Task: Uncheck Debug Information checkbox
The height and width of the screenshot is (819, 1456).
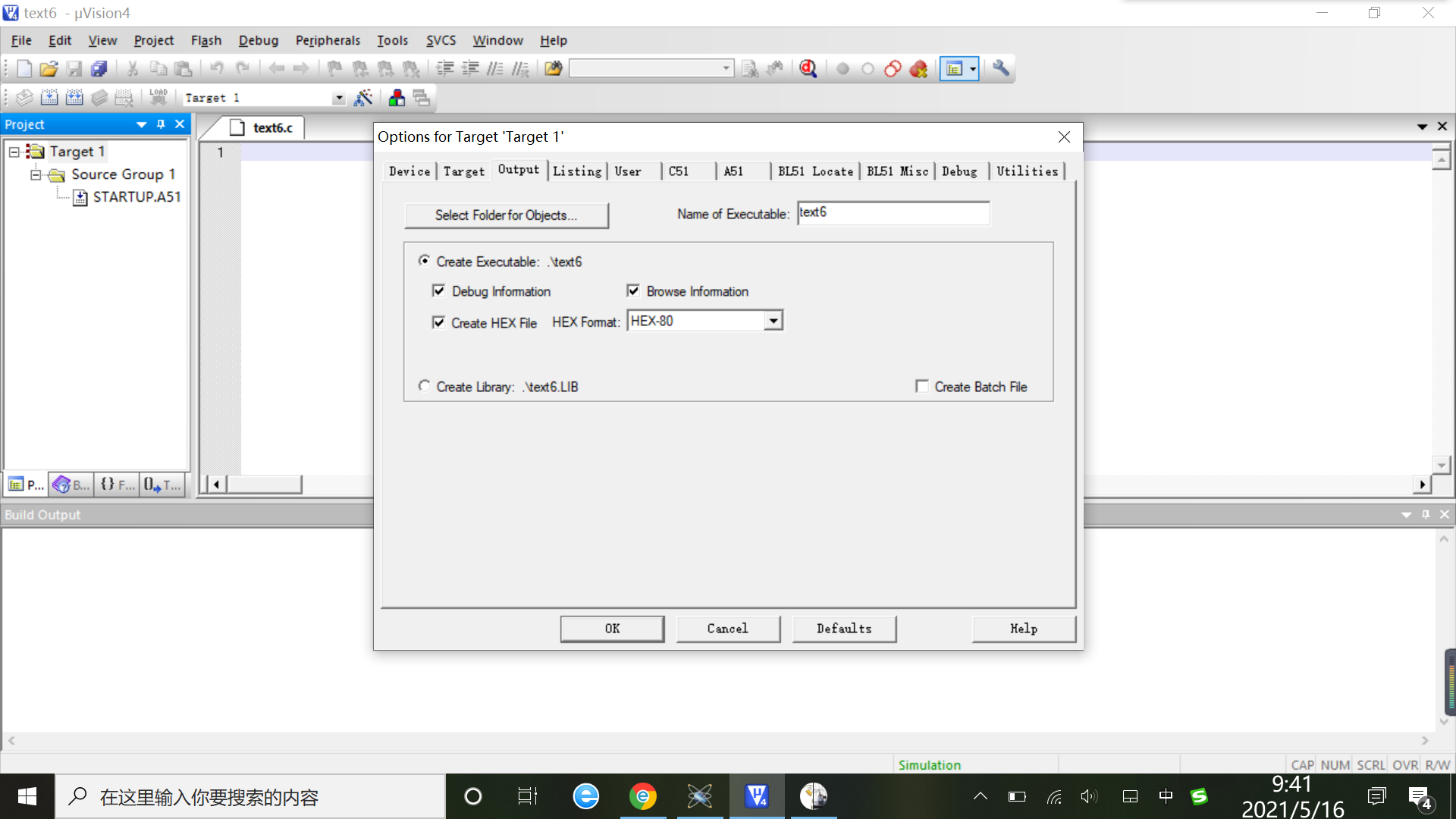Action: pyautogui.click(x=438, y=291)
